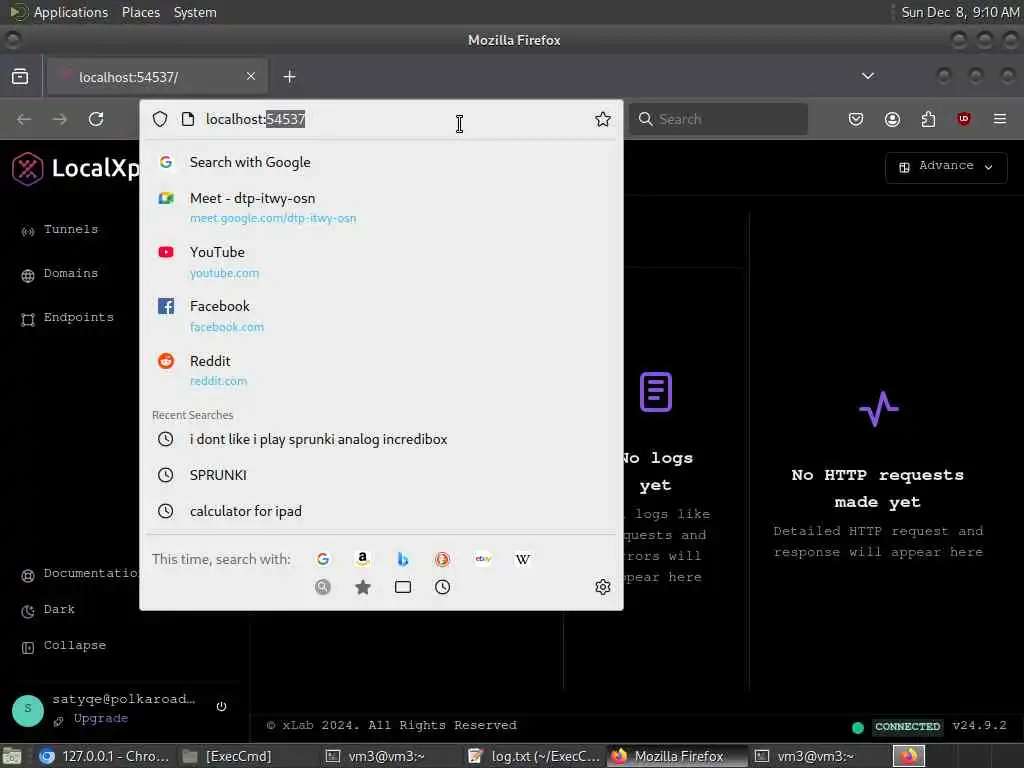Click the user avatar S circle
The height and width of the screenshot is (768, 1024).
28,709
